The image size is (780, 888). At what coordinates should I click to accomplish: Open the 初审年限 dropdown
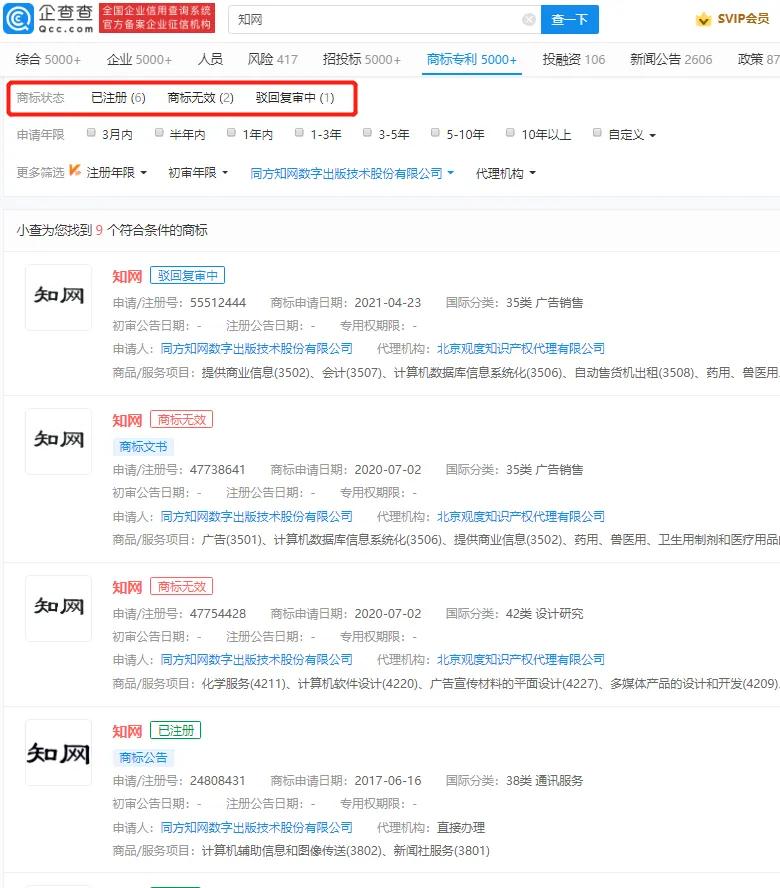click(x=198, y=173)
